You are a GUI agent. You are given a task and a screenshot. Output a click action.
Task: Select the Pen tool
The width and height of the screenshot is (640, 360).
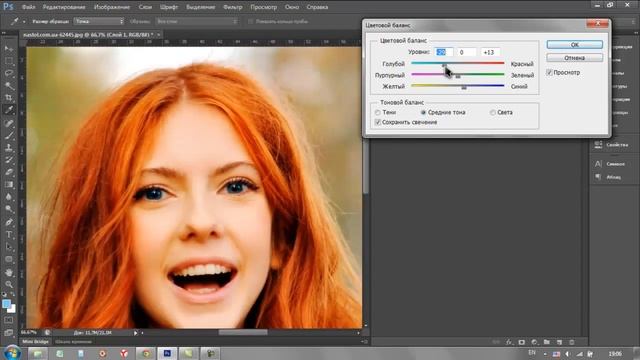click(9, 222)
